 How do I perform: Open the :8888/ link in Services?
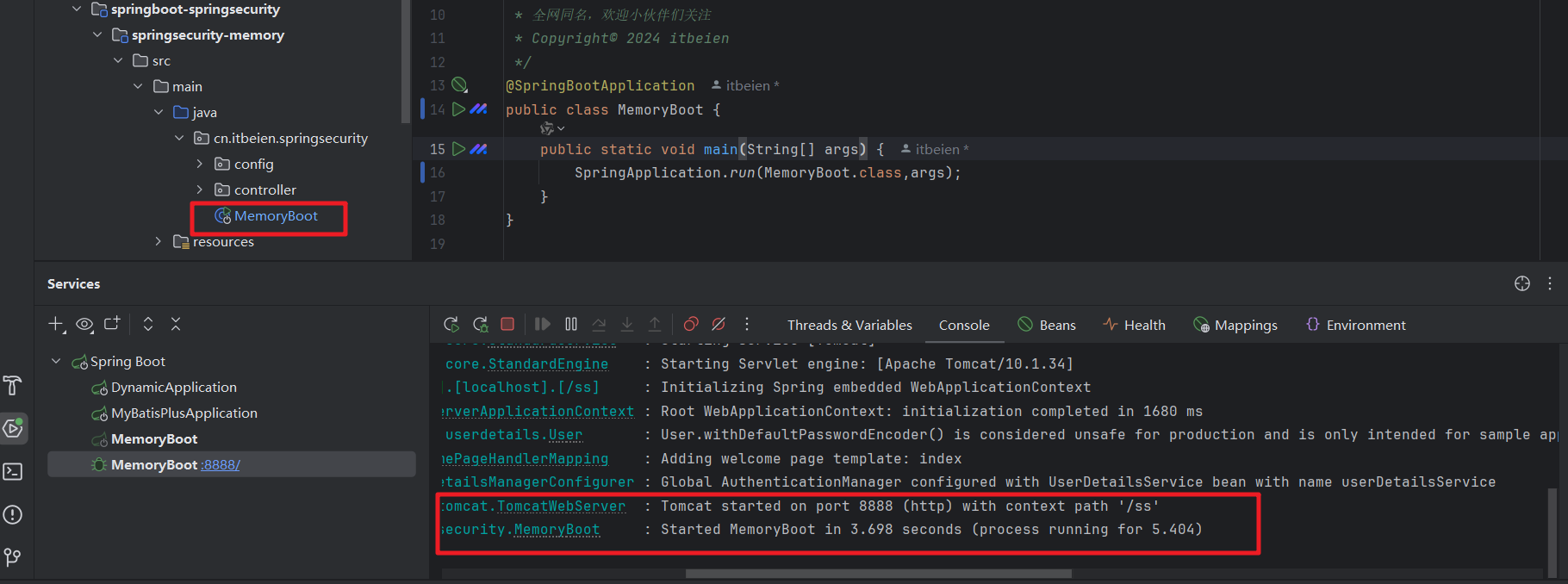[x=221, y=464]
